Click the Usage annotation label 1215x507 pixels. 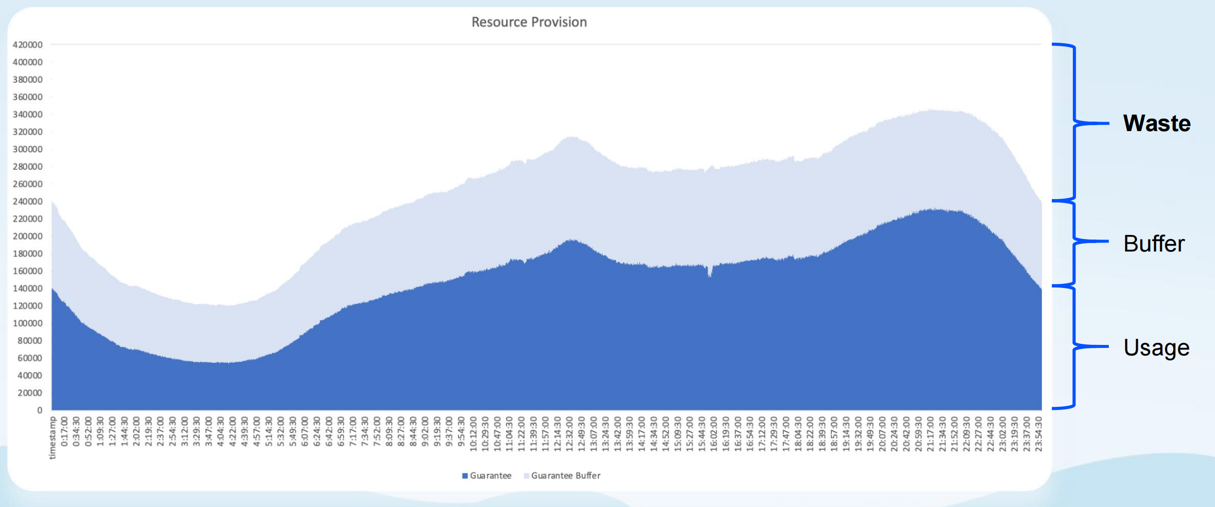pos(1157,347)
